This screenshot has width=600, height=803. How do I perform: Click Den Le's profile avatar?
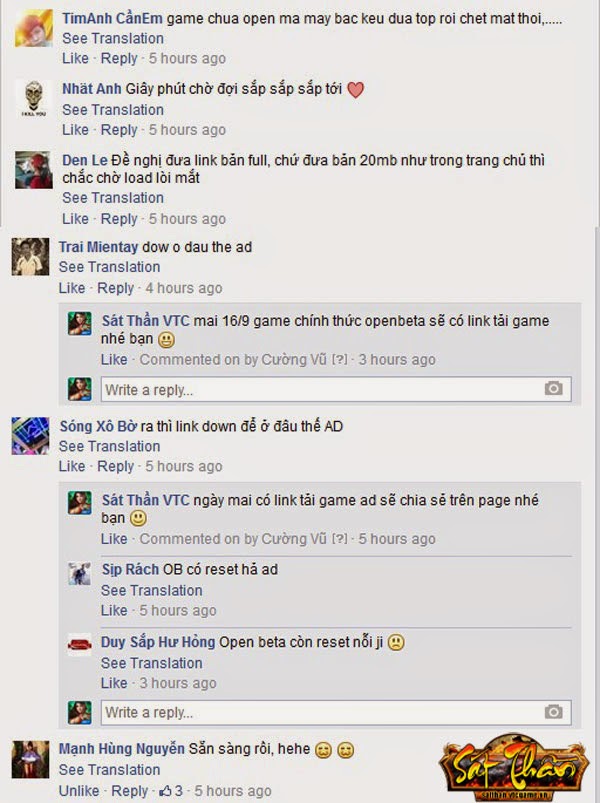tap(34, 170)
